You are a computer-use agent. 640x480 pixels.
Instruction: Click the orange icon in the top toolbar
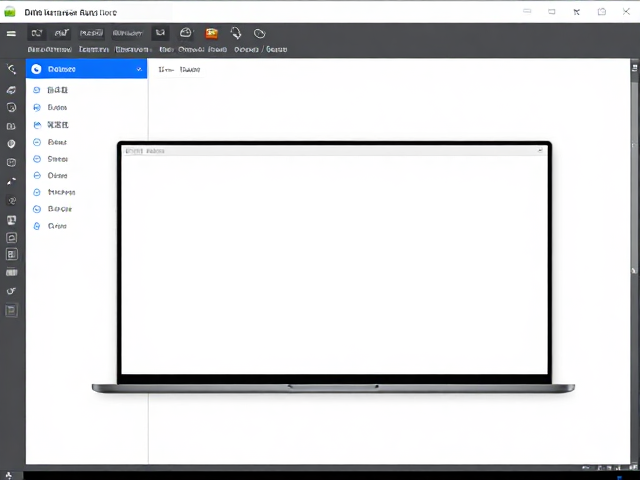(x=211, y=33)
